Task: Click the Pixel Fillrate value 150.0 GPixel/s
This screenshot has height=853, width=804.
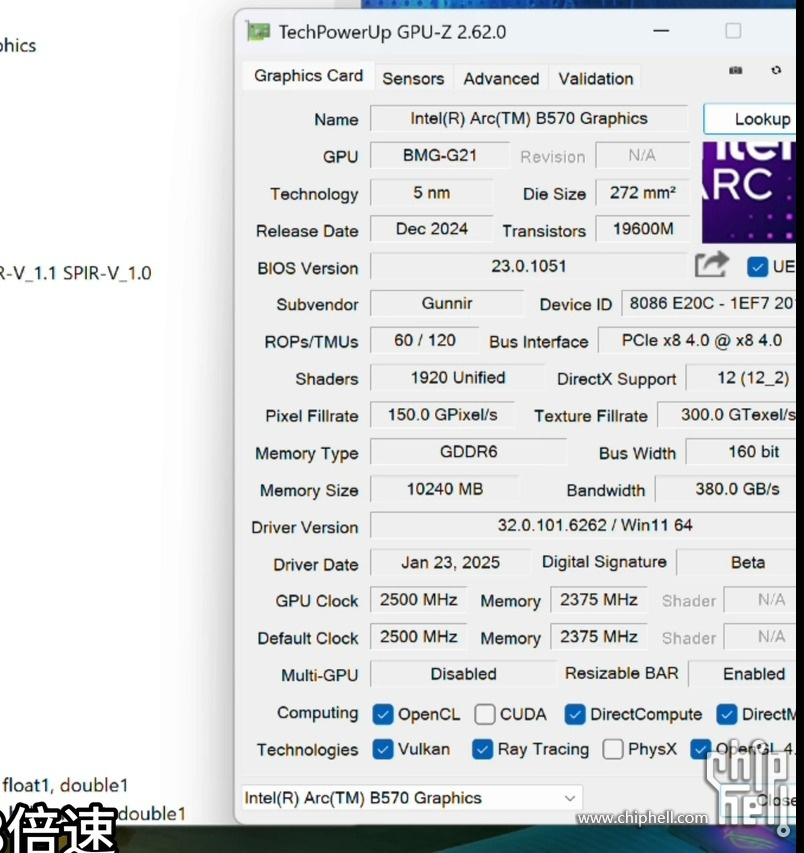Action: point(442,415)
